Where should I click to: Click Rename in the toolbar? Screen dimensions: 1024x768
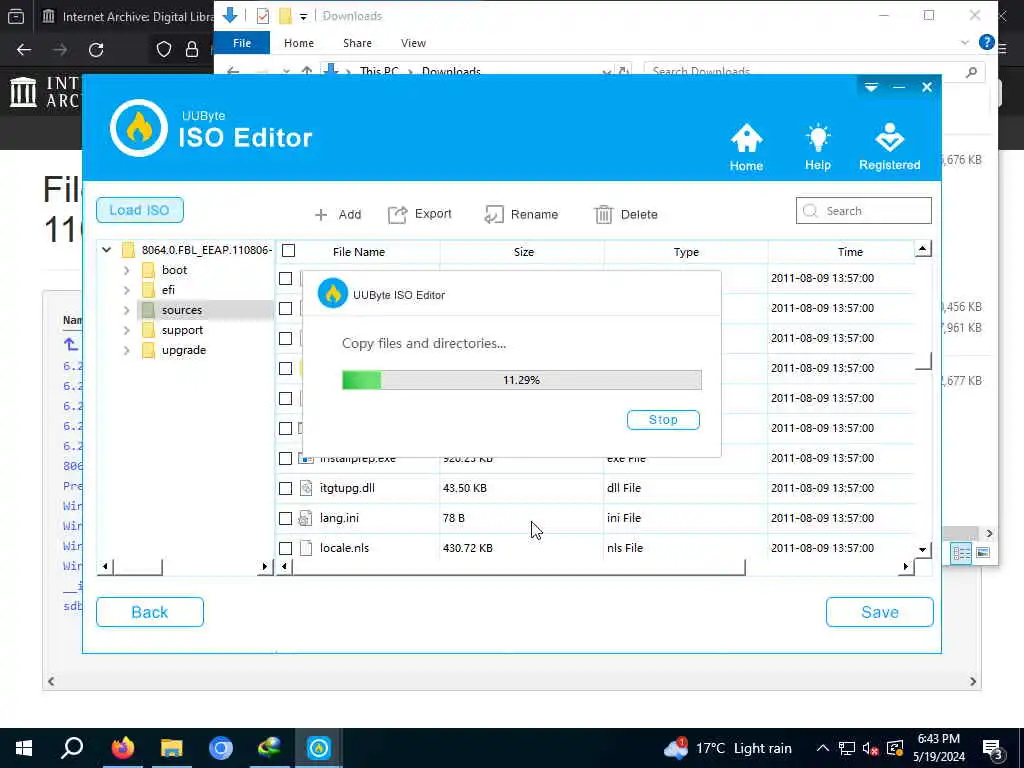tap(521, 214)
